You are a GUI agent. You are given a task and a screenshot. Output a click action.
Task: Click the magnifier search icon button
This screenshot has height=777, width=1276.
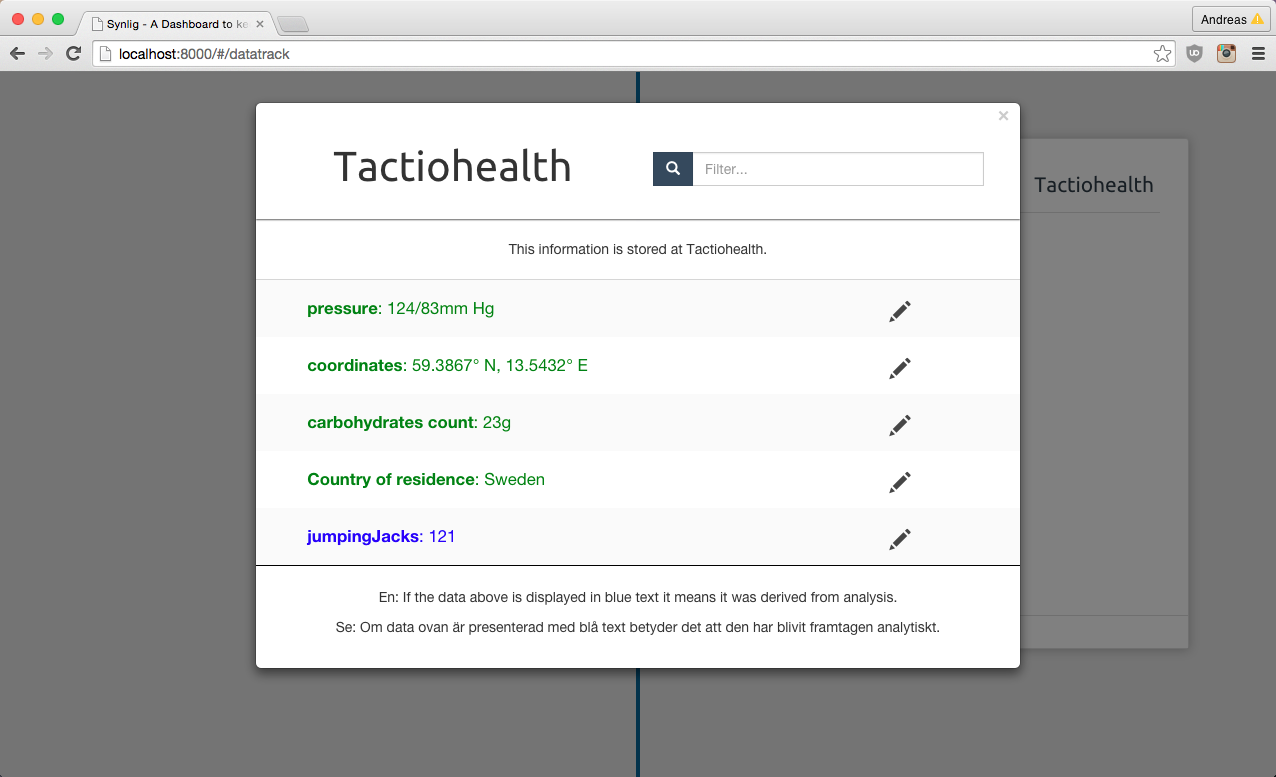coord(673,169)
